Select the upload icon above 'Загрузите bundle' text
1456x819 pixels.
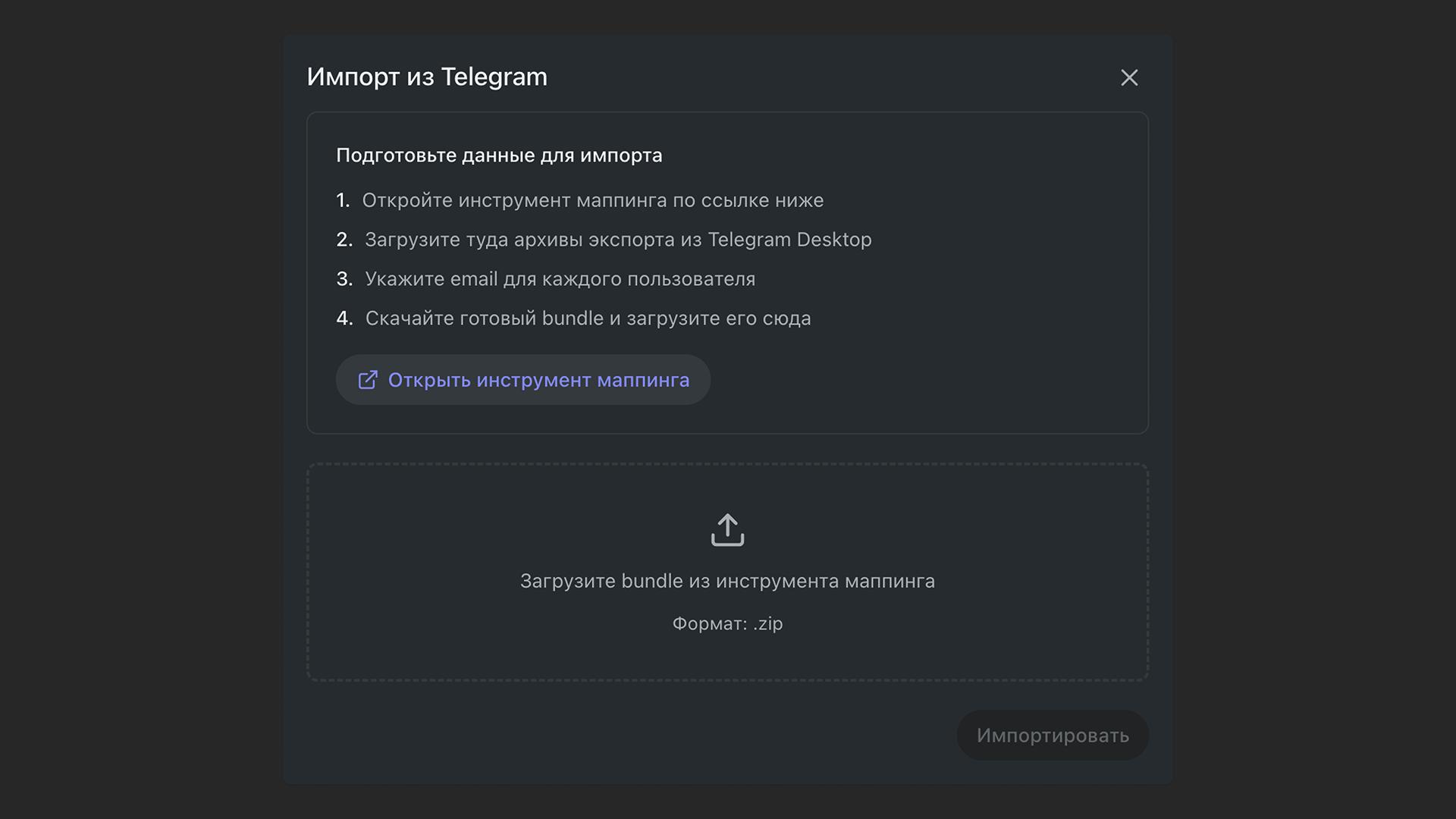(x=727, y=529)
